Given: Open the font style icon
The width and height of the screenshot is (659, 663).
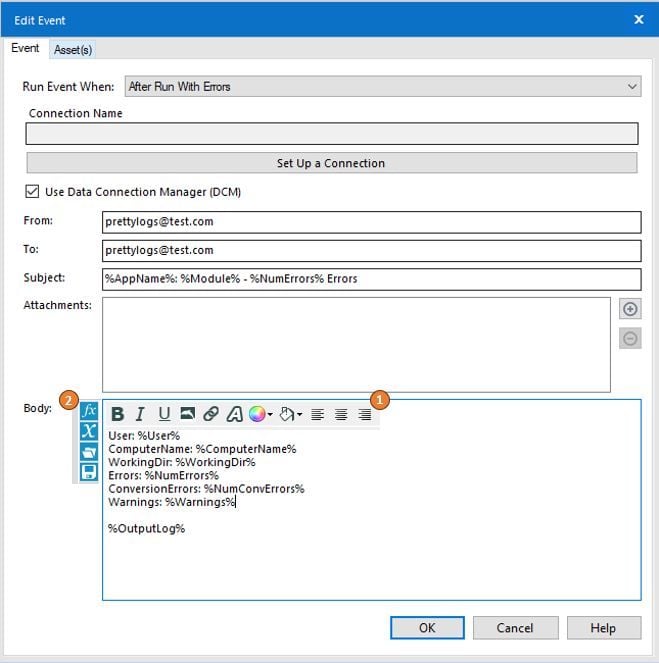Looking at the screenshot, I should tap(235, 414).
